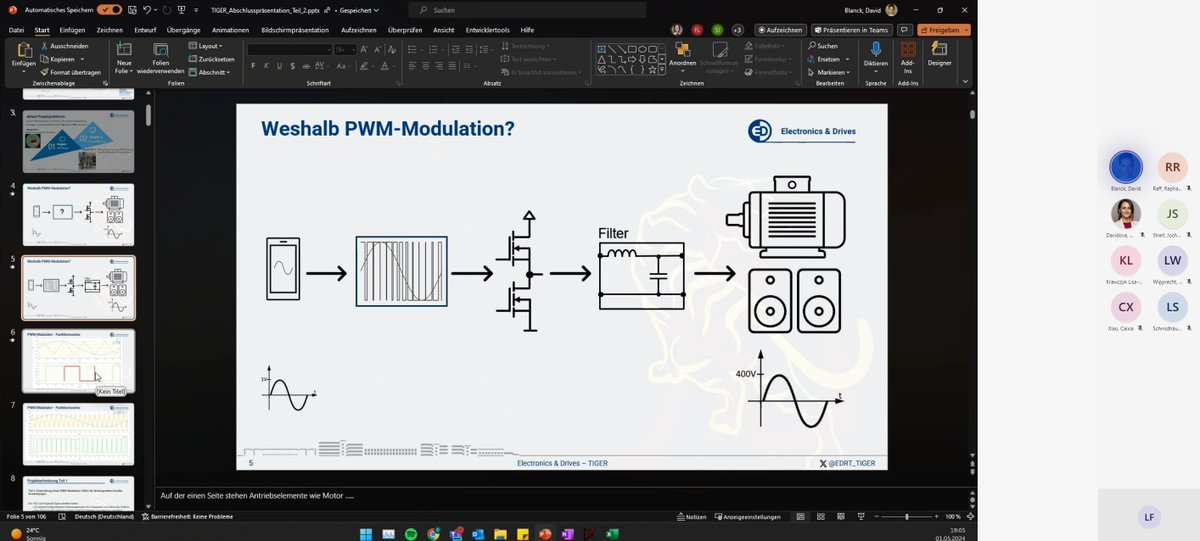The height and width of the screenshot is (541, 1200).
Task: Open the Ersetzen dropdown
Action: [847, 59]
